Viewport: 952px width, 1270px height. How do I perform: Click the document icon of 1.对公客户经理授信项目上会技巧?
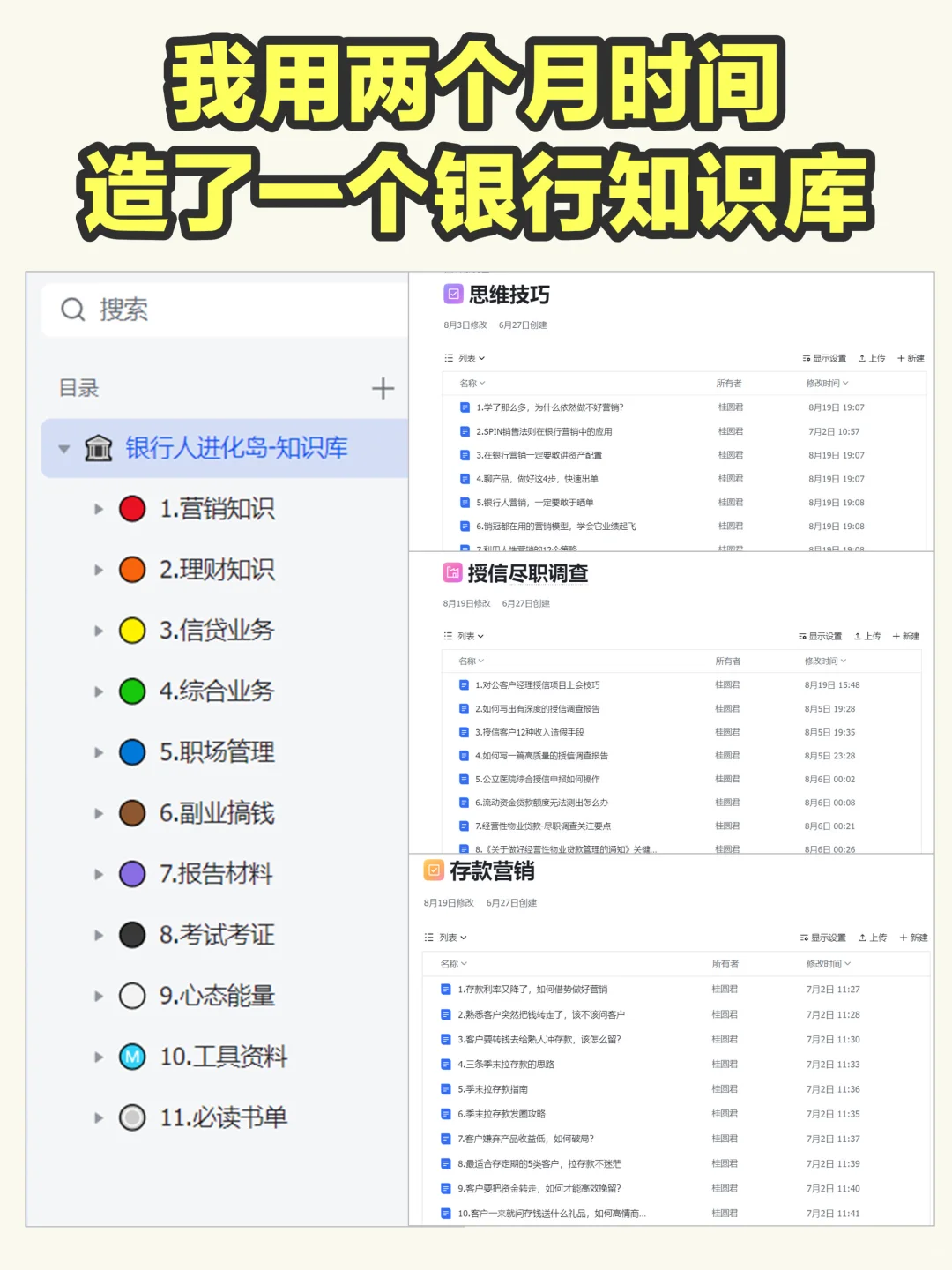464,684
